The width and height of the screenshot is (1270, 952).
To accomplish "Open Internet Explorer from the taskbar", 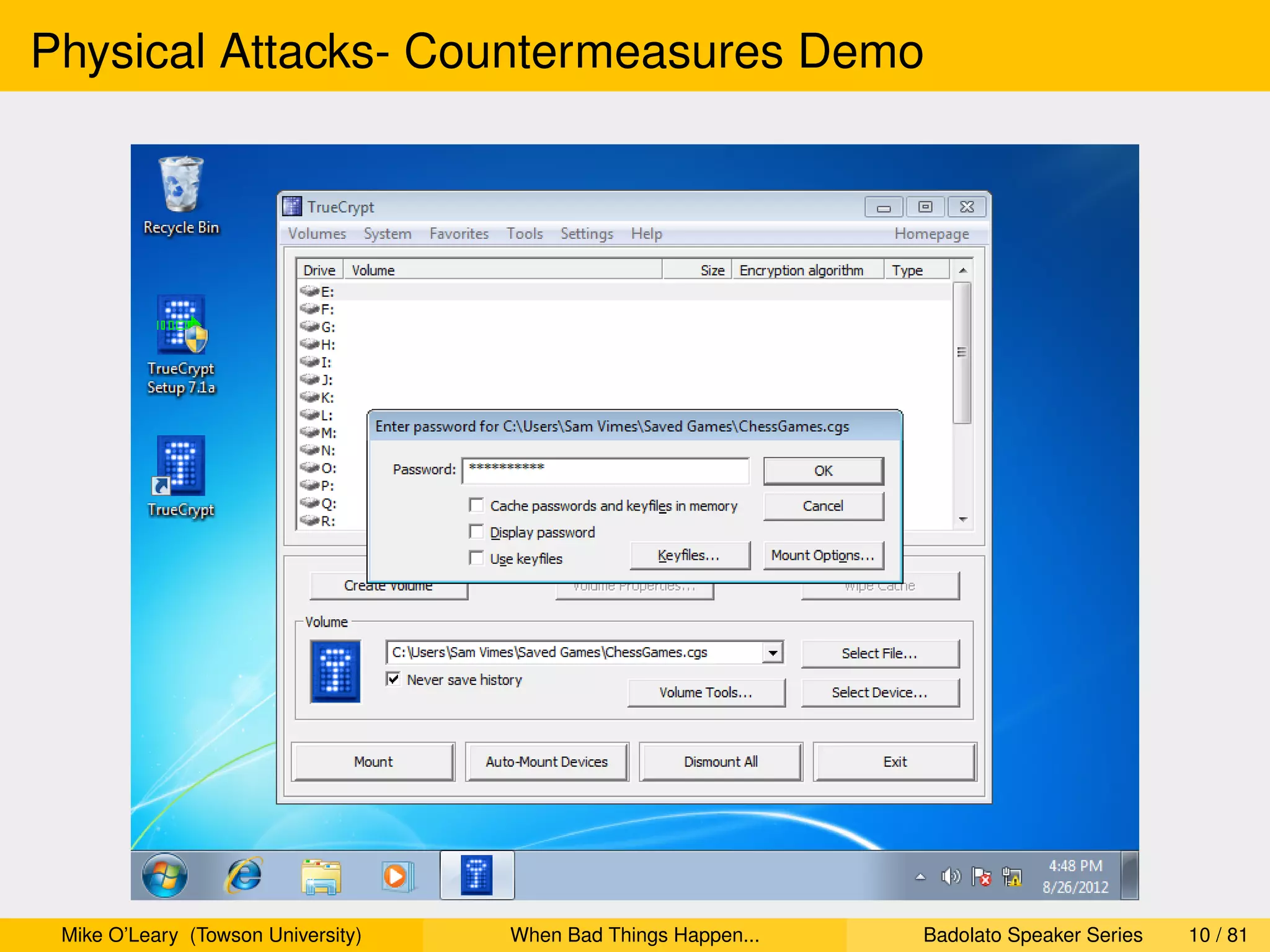I will pos(245,876).
